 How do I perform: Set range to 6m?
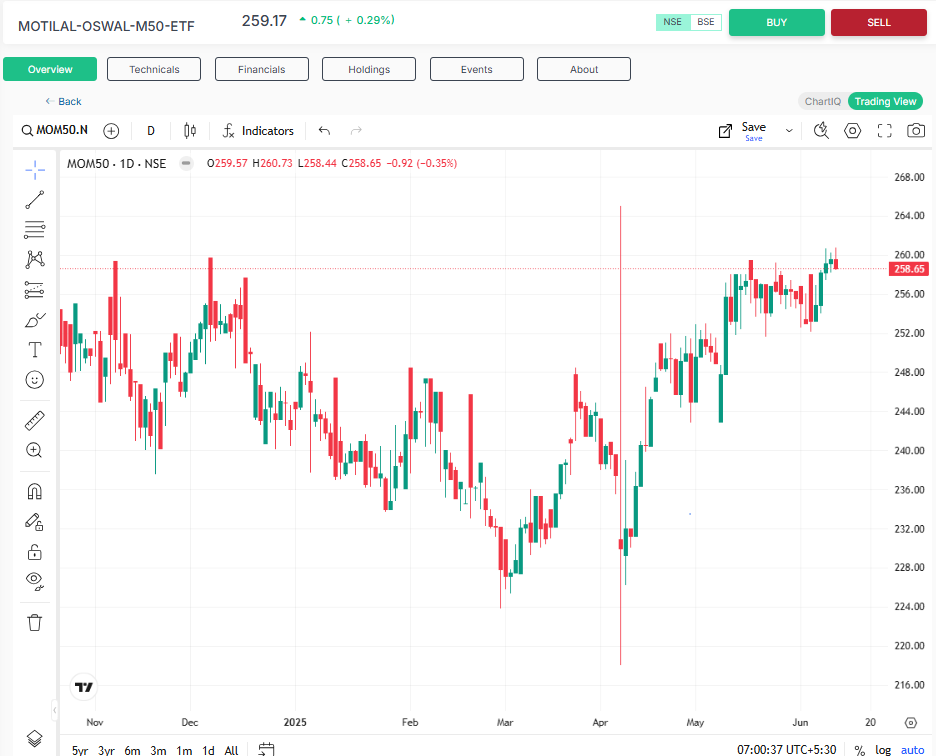133,750
